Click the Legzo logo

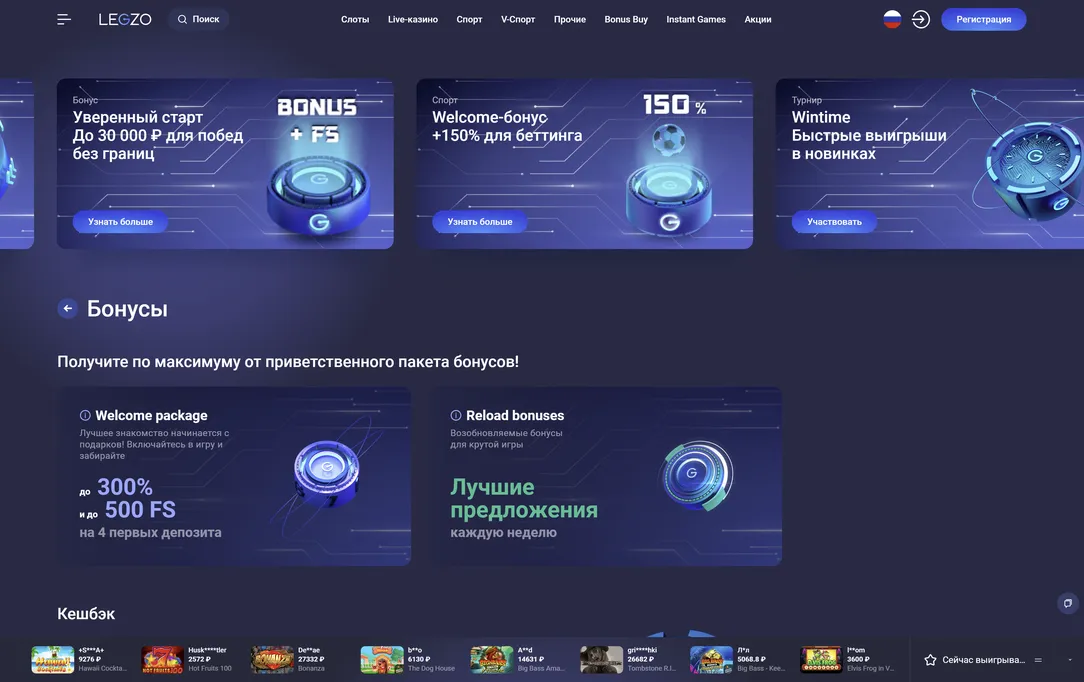125,19
